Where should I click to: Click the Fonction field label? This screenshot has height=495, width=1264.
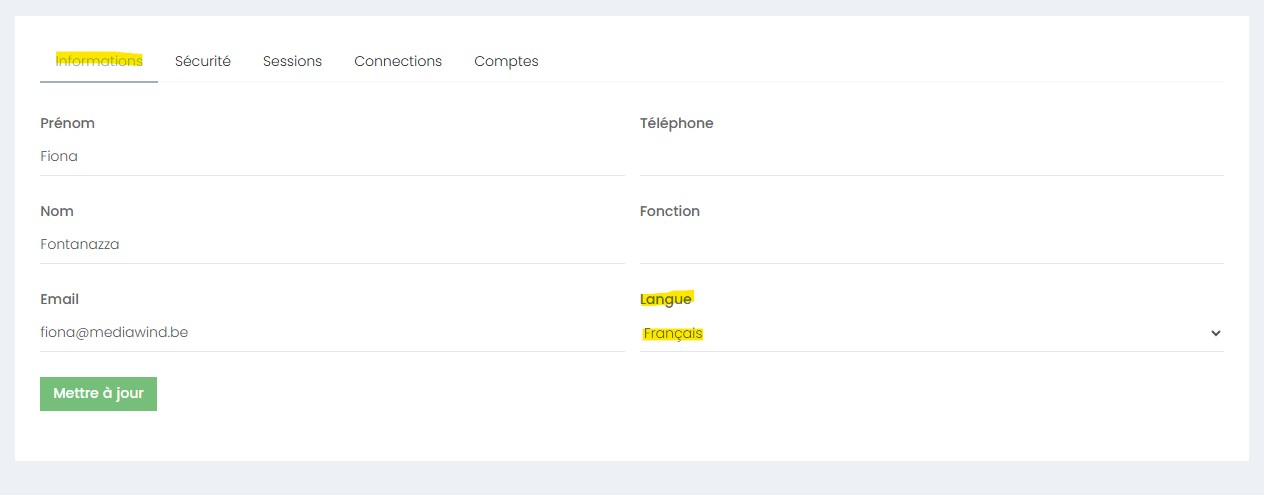[x=669, y=211]
